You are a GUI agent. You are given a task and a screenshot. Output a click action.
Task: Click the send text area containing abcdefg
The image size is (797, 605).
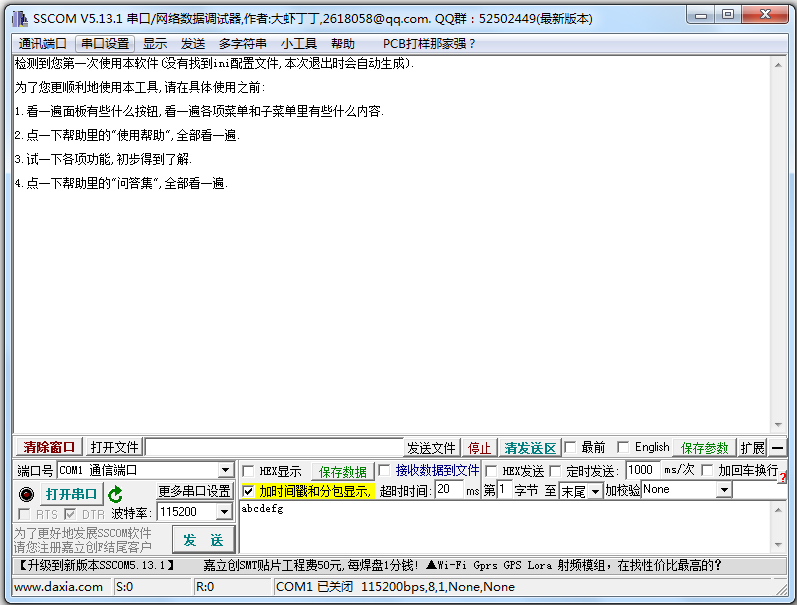pos(505,527)
